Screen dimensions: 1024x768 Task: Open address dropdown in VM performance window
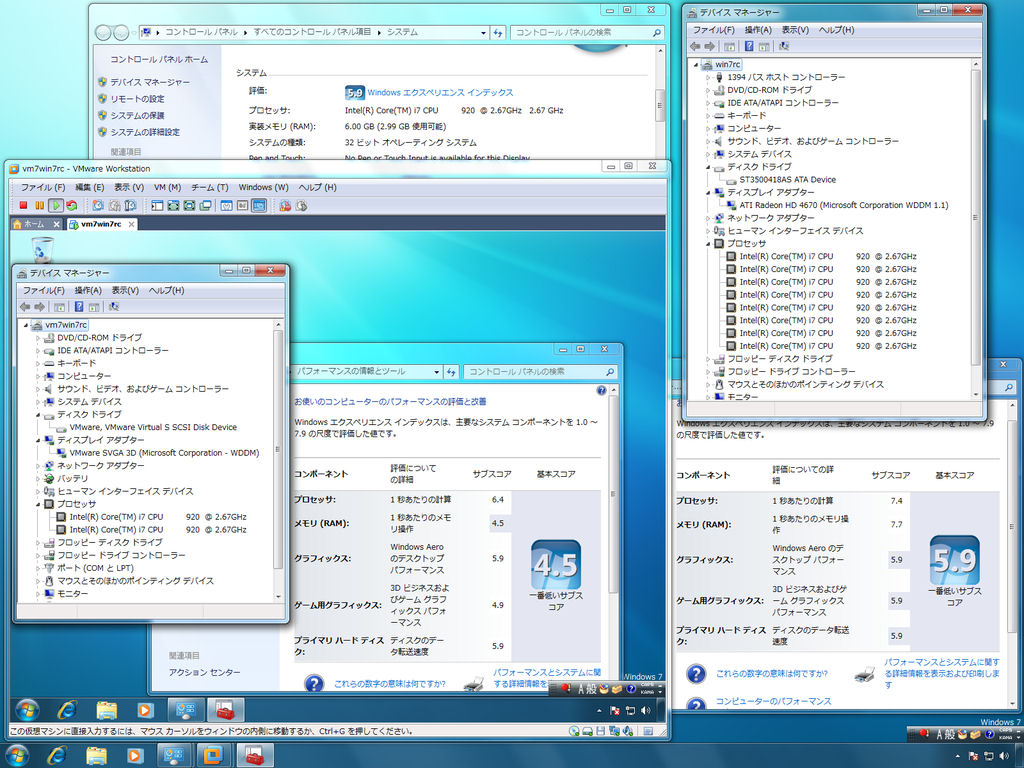click(x=436, y=372)
